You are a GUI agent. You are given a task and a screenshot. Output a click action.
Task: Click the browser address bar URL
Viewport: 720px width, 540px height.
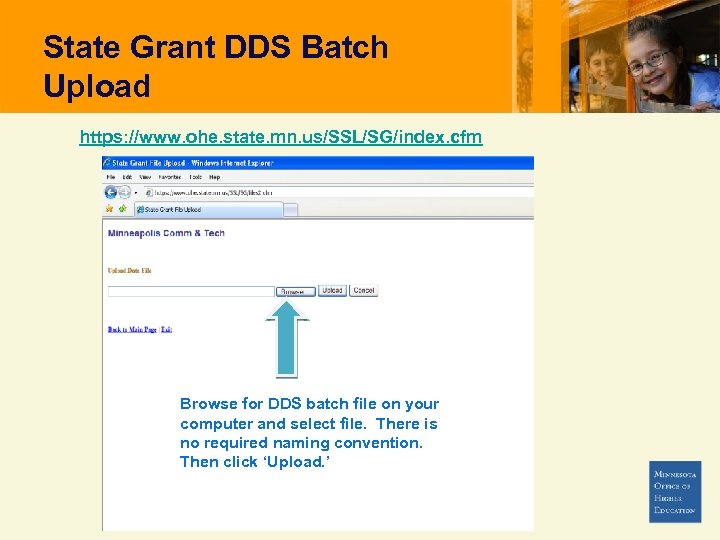pos(214,193)
